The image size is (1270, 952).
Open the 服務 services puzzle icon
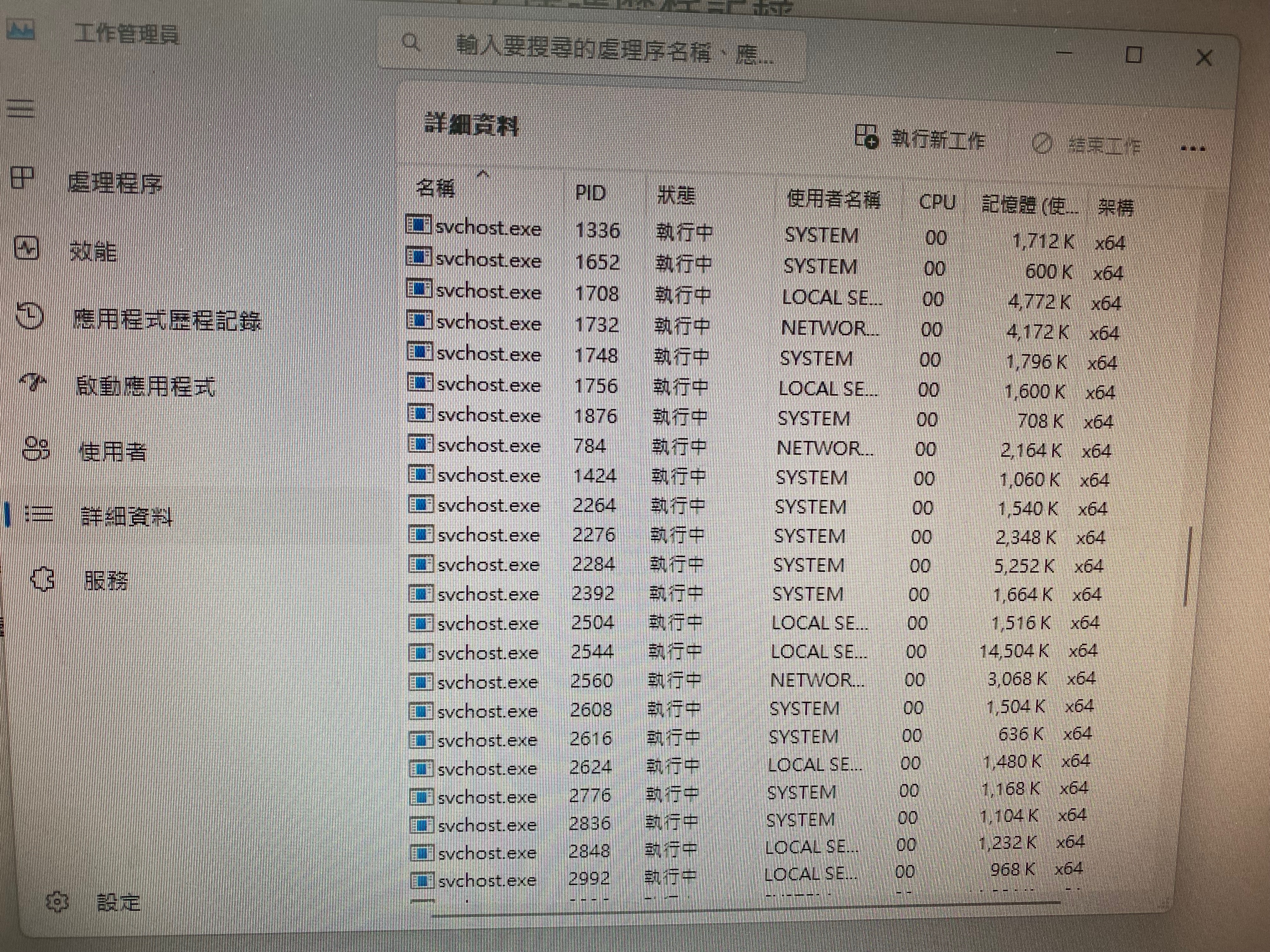[x=43, y=580]
